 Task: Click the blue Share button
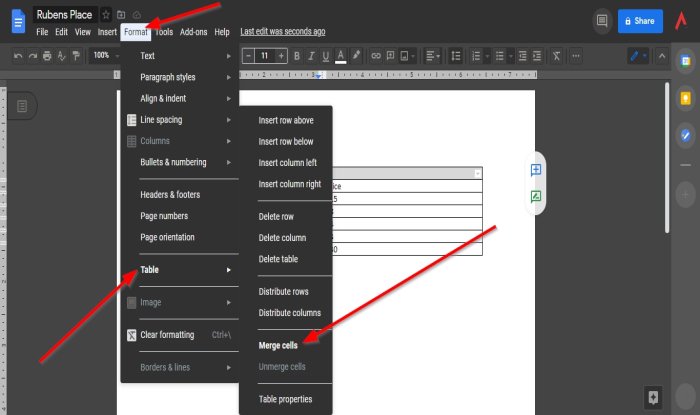click(x=640, y=21)
